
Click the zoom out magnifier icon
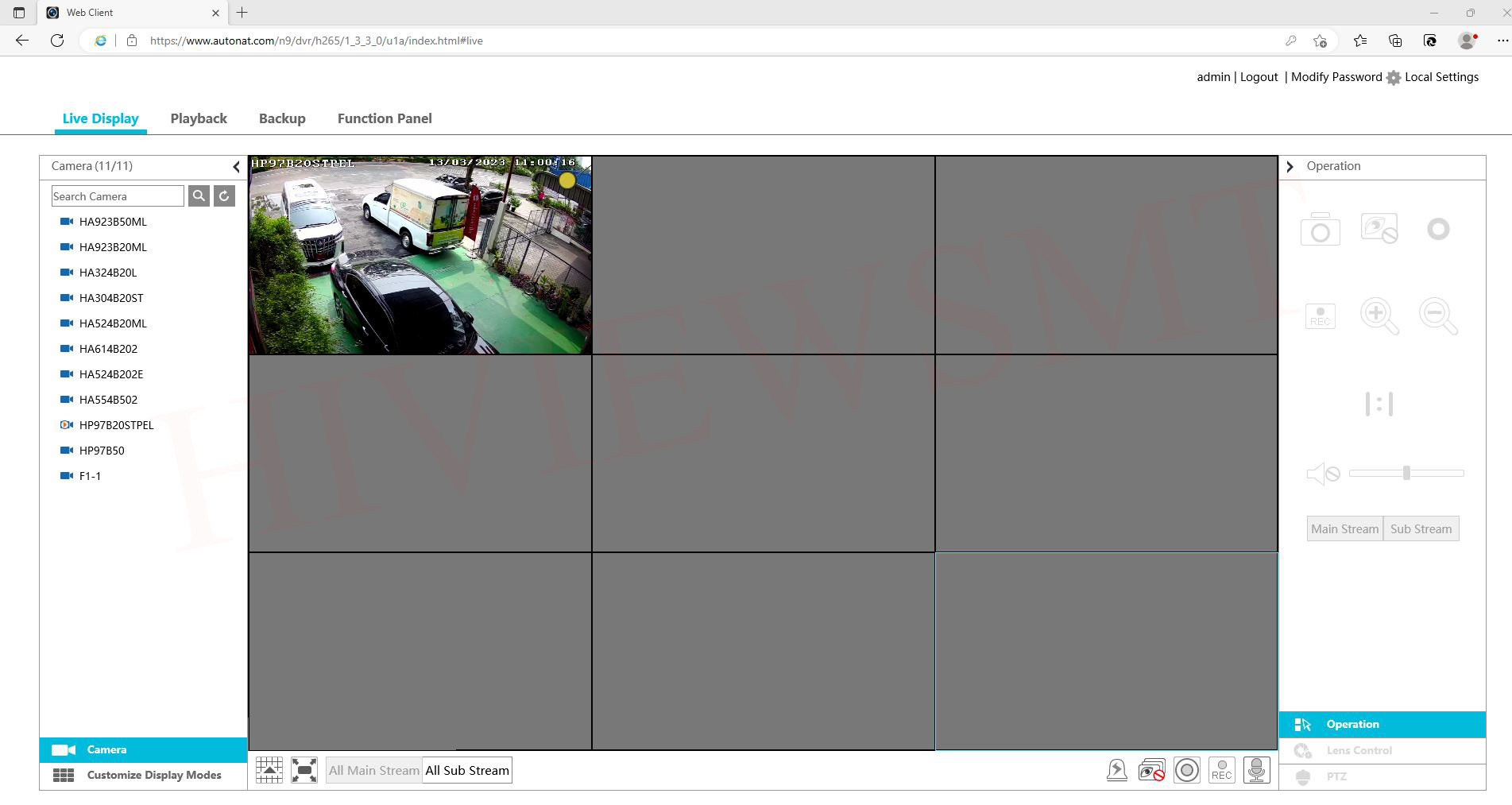(1437, 316)
